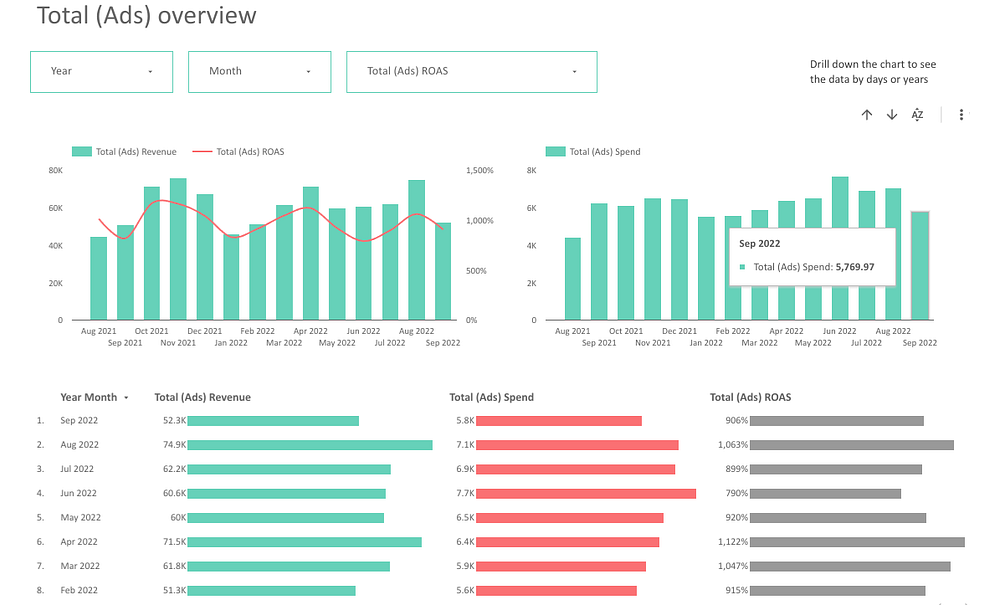Click the Jun 2022 spend chart bar
This screenshot has width=1000, height=605.
click(x=840, y=248)
